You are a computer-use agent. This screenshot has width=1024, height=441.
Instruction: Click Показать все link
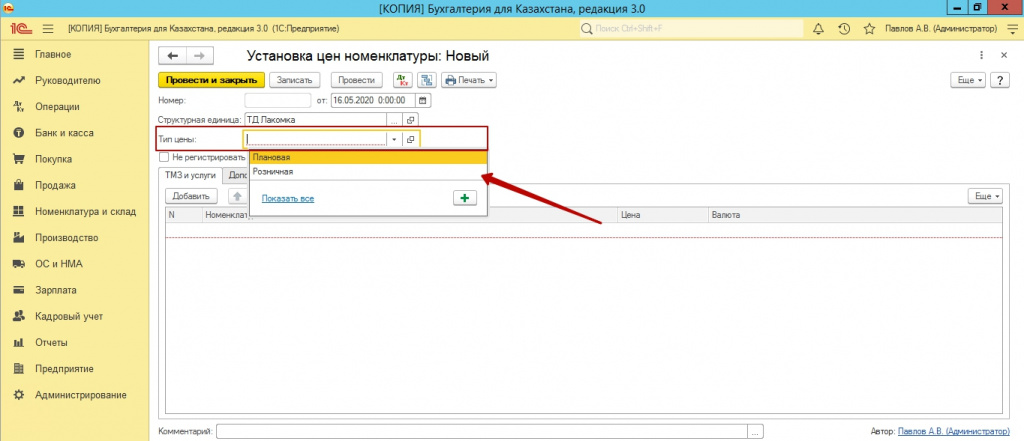click(288, 198)
